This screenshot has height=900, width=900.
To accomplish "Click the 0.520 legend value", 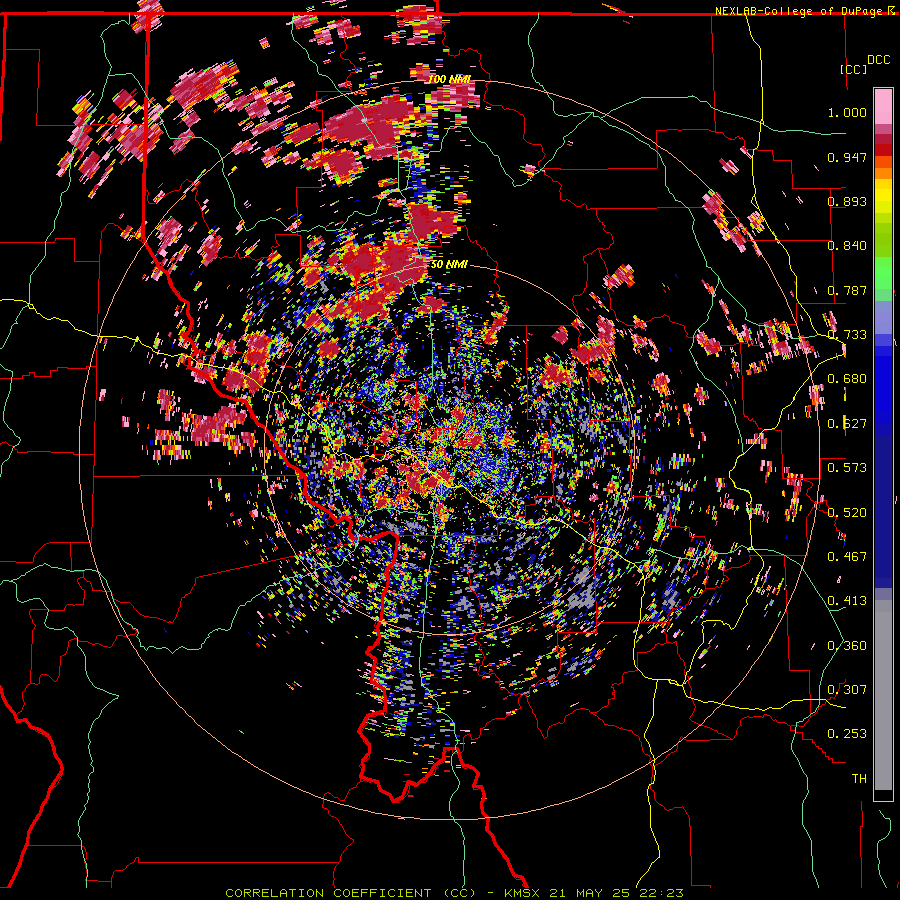I will (x=847, y=513).
